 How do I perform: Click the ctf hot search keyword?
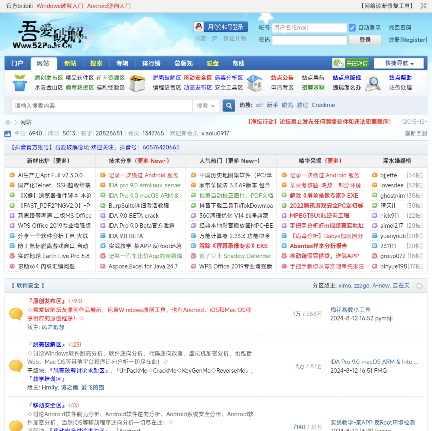[259, 105]
